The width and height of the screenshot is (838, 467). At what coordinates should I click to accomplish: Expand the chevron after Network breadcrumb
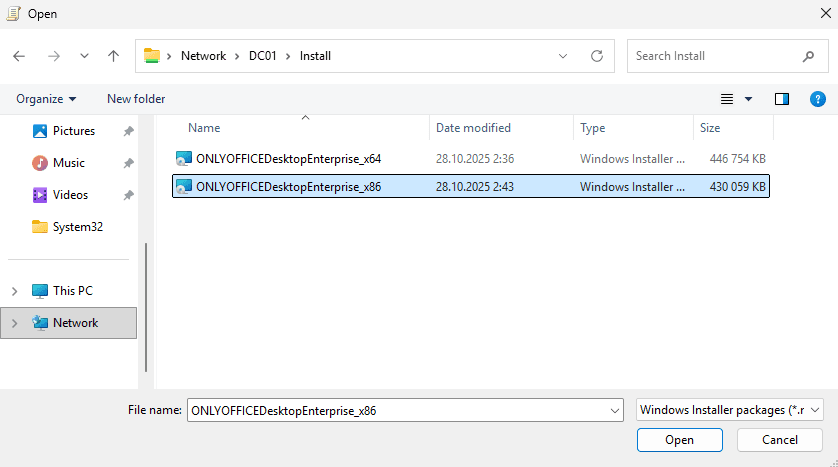pyautogui.click(x=237, y=56)
